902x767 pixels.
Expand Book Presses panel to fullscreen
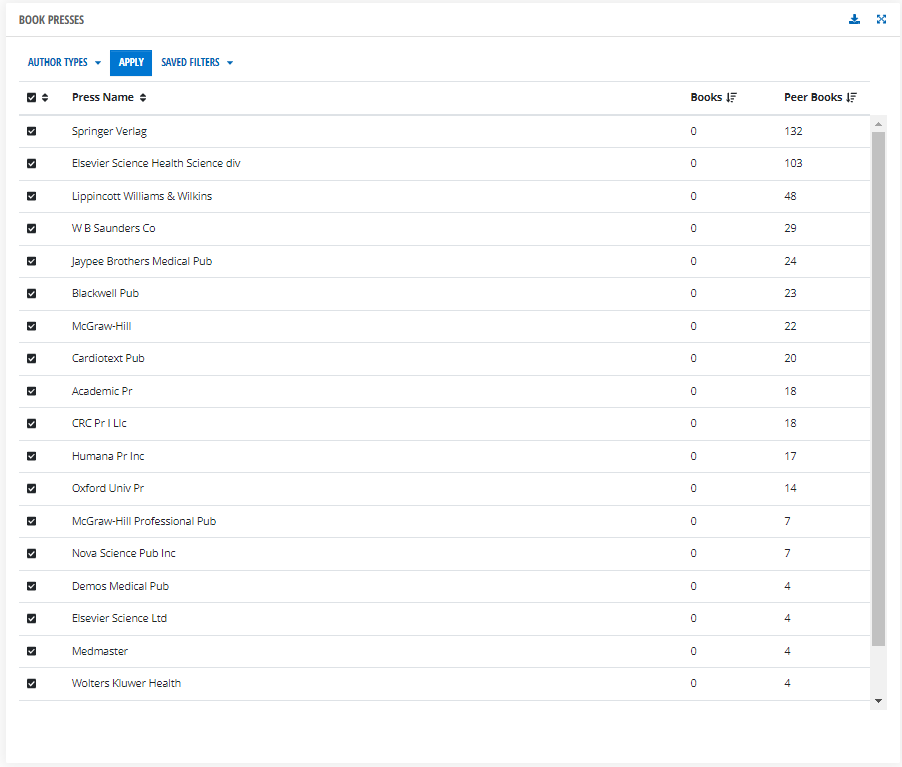click(881, 20)
